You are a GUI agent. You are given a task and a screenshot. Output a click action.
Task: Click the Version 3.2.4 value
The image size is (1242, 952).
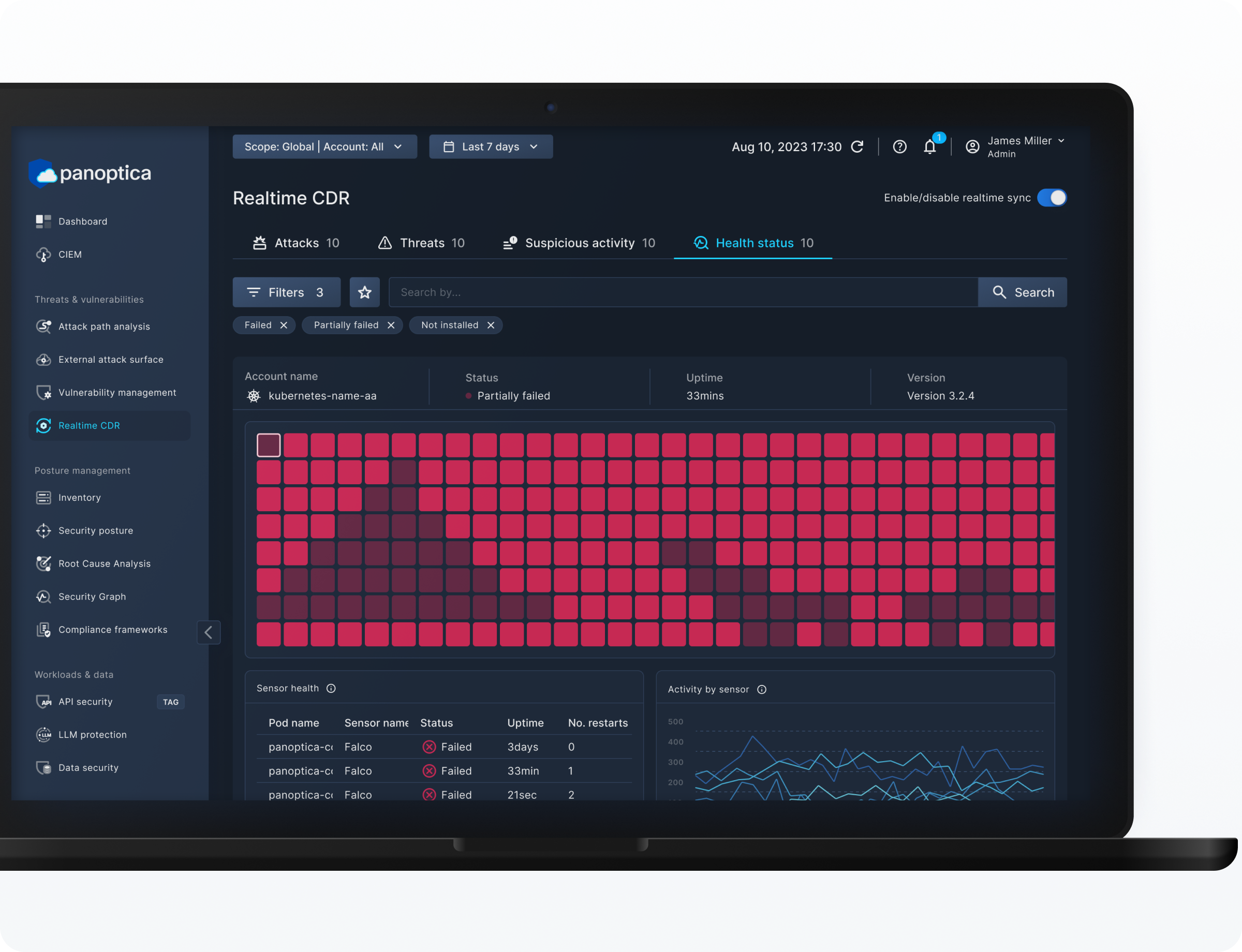(940, 395)
